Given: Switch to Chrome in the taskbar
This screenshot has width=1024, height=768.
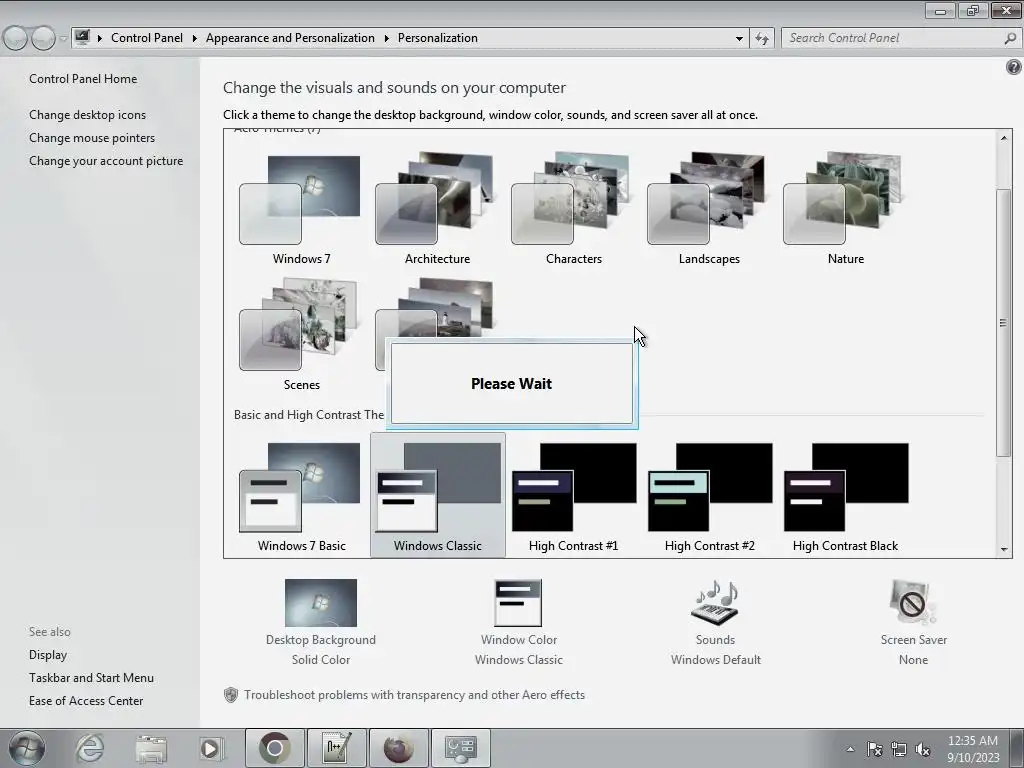Looking at the screenshot, I should click(274, 748).
